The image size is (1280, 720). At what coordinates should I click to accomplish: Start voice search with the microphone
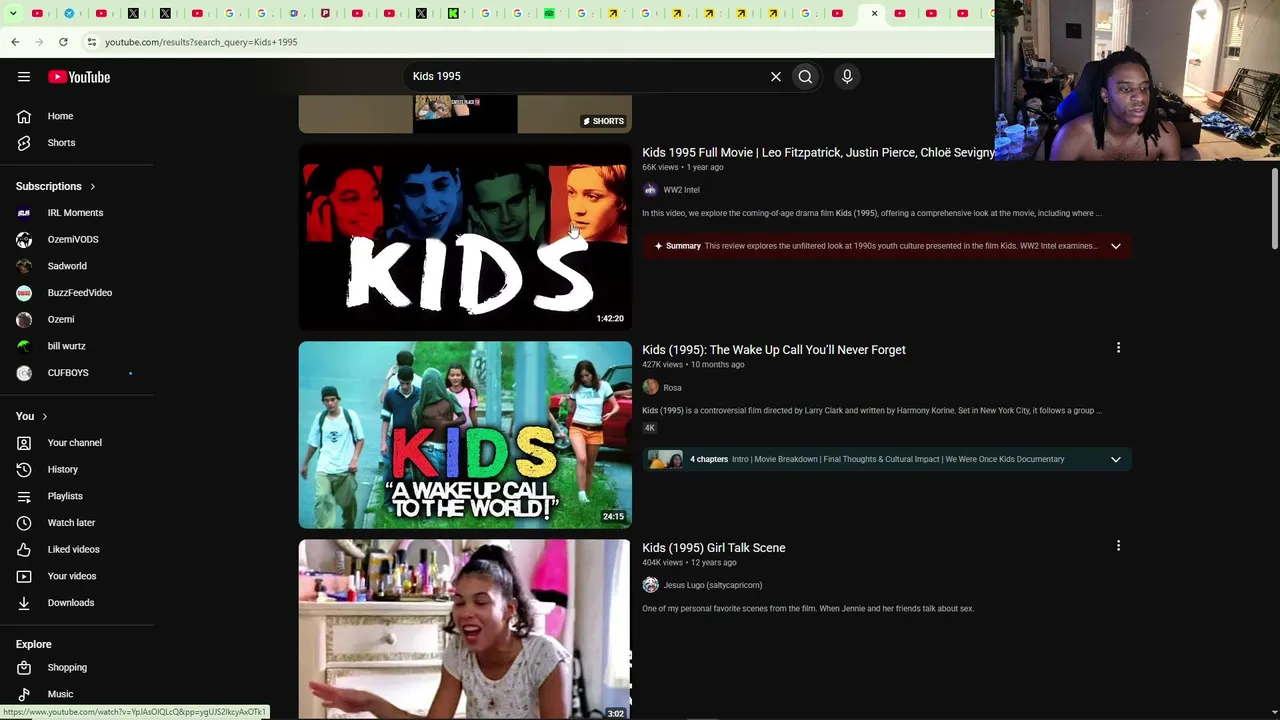point(847,76)
